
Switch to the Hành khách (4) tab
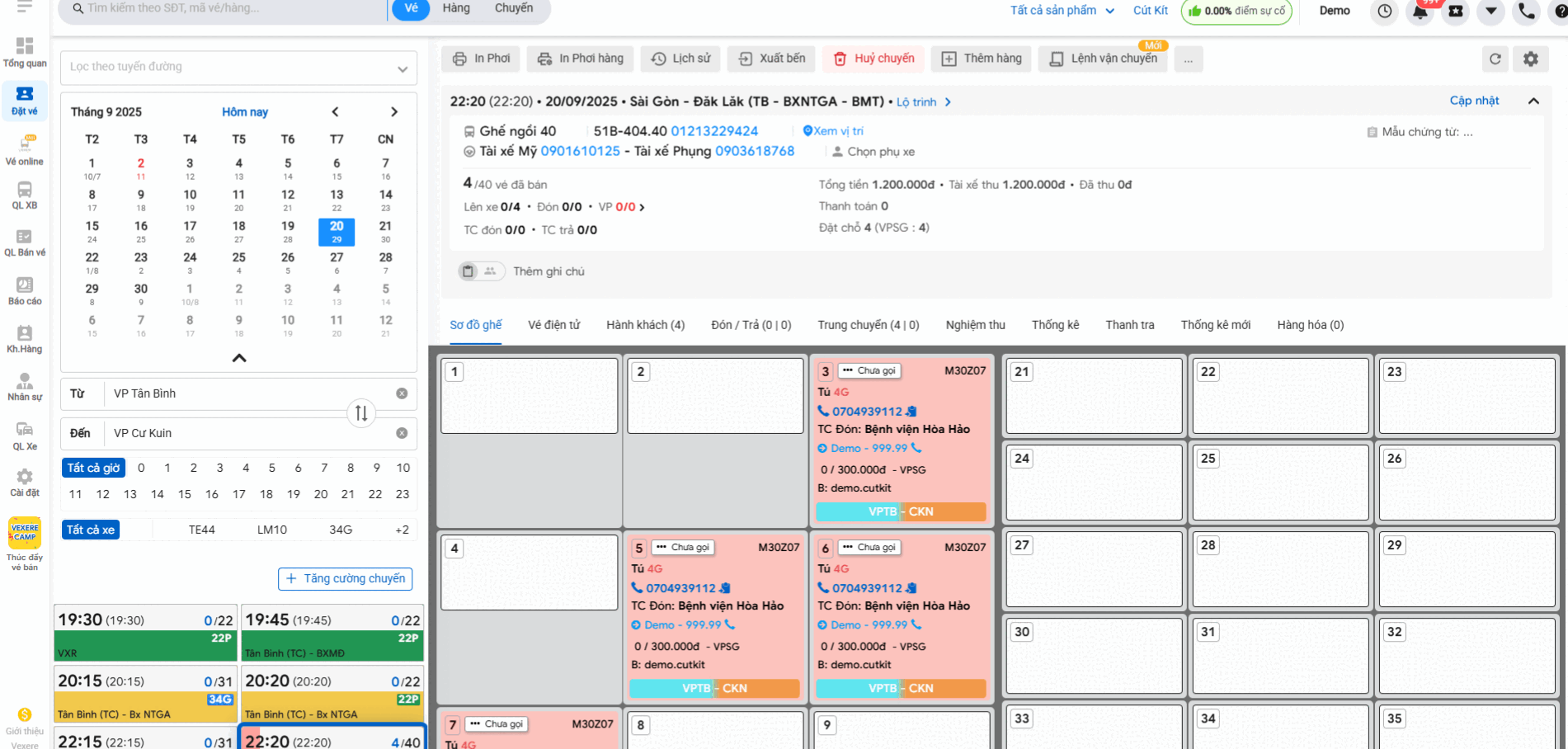click(x=645, y=325)
